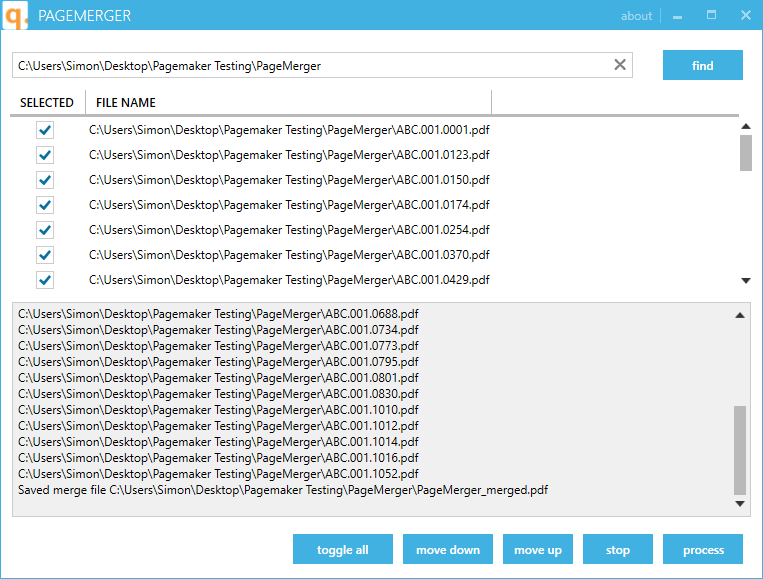Select file row ABC.001.0123.pdf

[x=289, y=155]
